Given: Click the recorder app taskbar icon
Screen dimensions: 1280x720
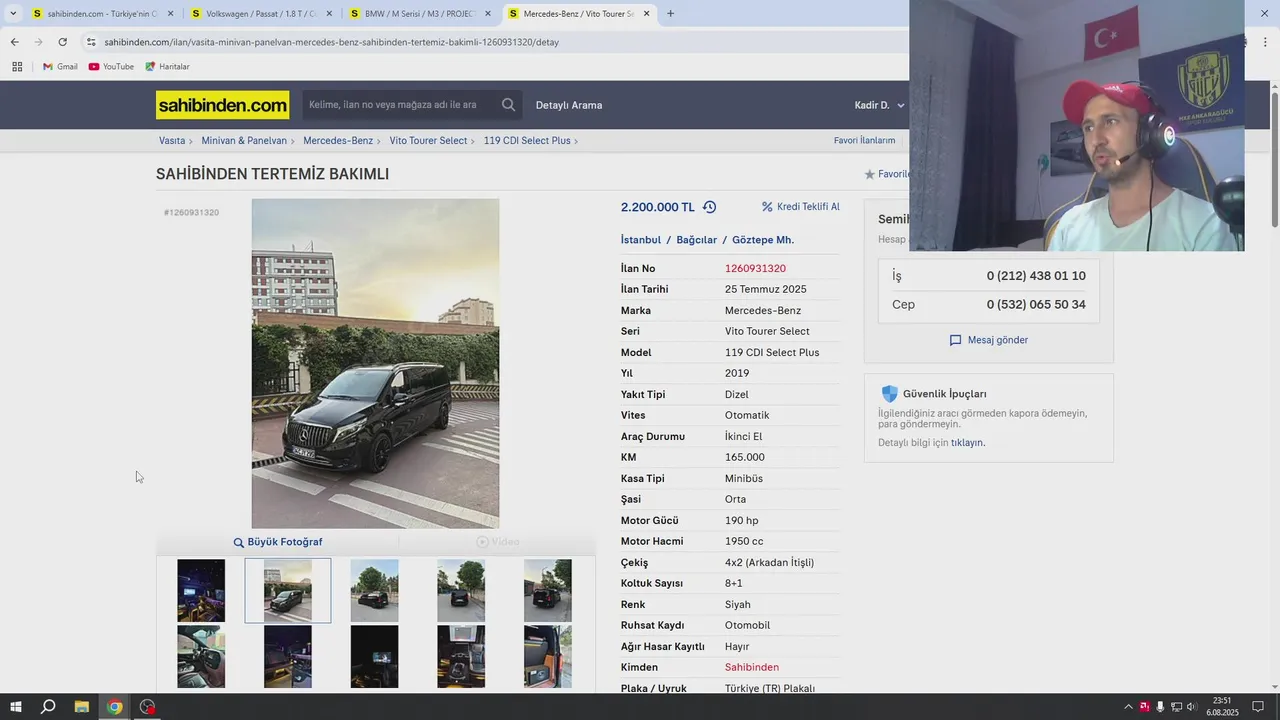Looking at the screenshot, I should pos(148,707).
